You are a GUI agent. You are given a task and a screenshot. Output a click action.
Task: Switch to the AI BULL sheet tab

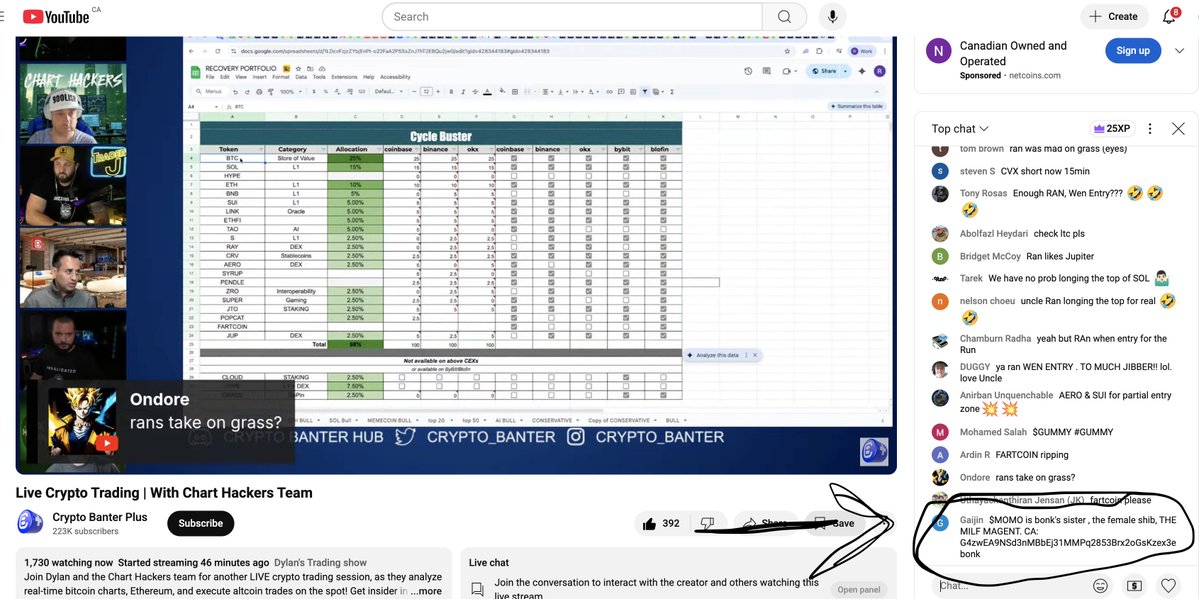click(505, 421)
